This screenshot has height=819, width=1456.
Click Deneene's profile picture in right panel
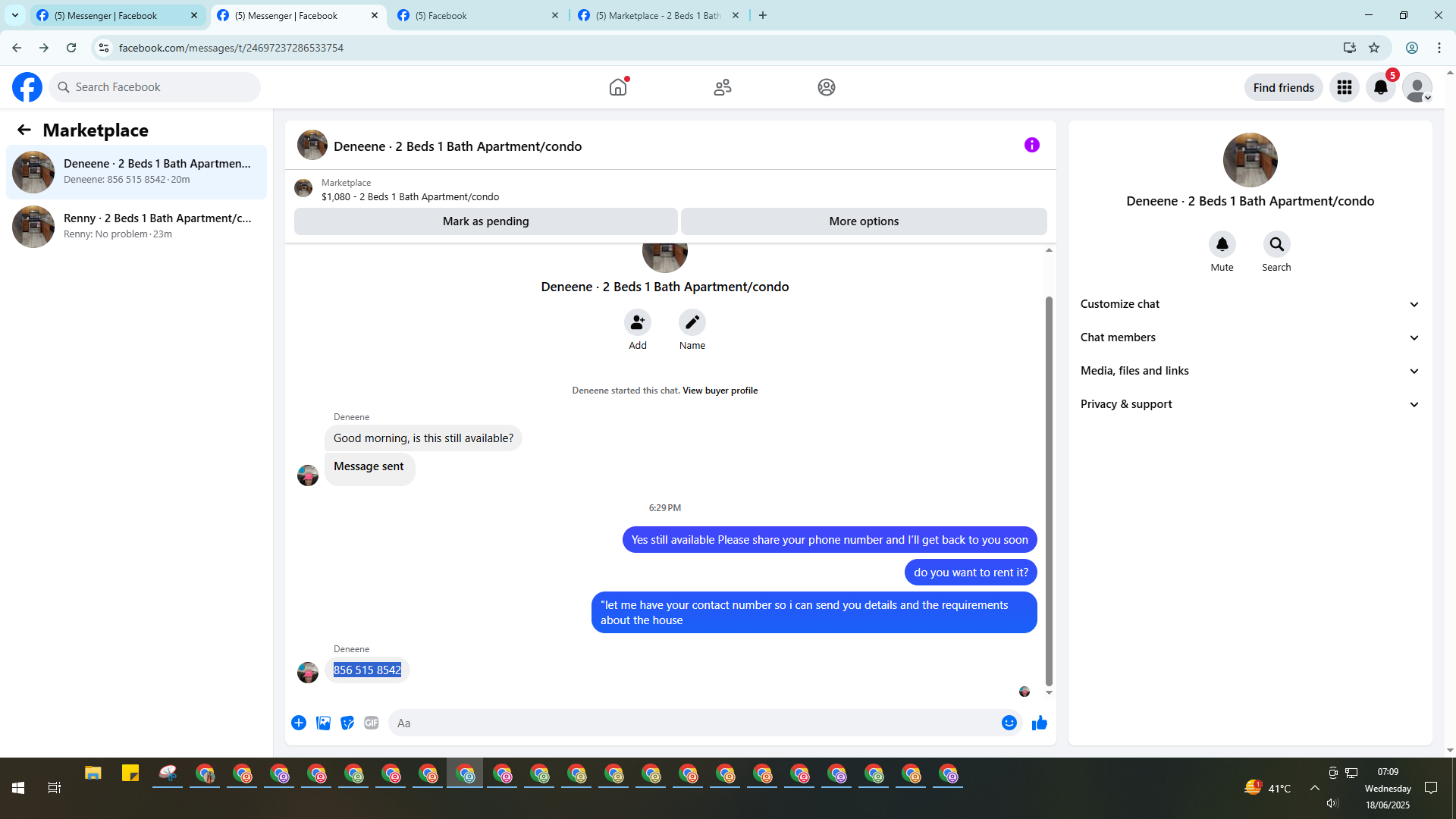pyautogui.click(x=1250, y=160)
